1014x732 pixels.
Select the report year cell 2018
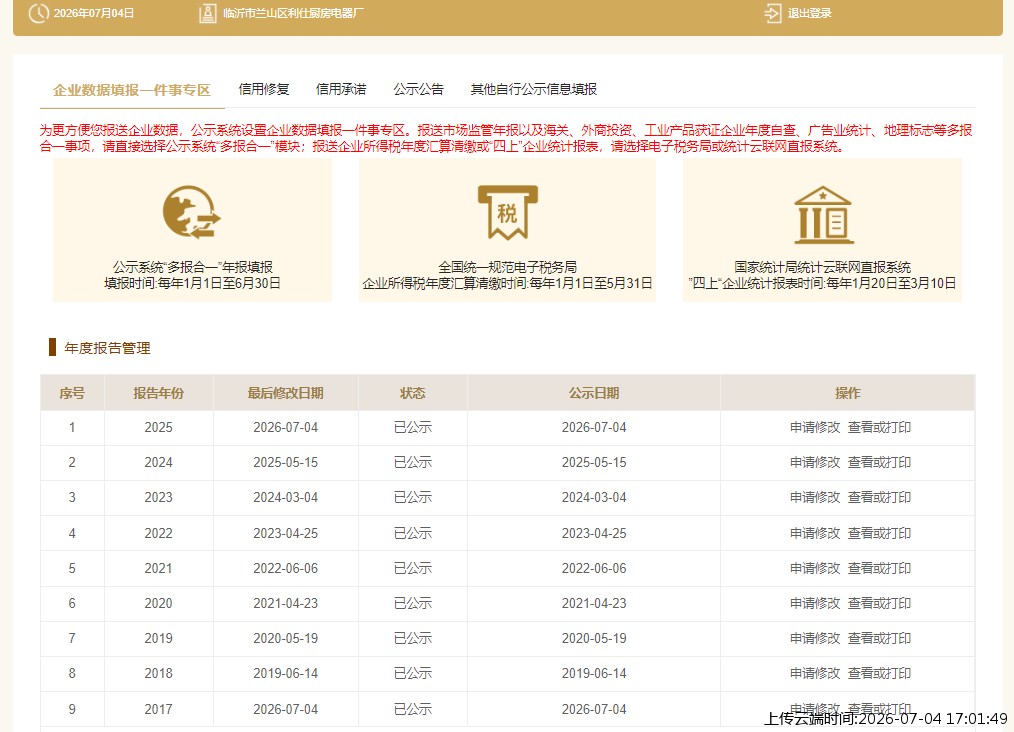pos(158,673)
